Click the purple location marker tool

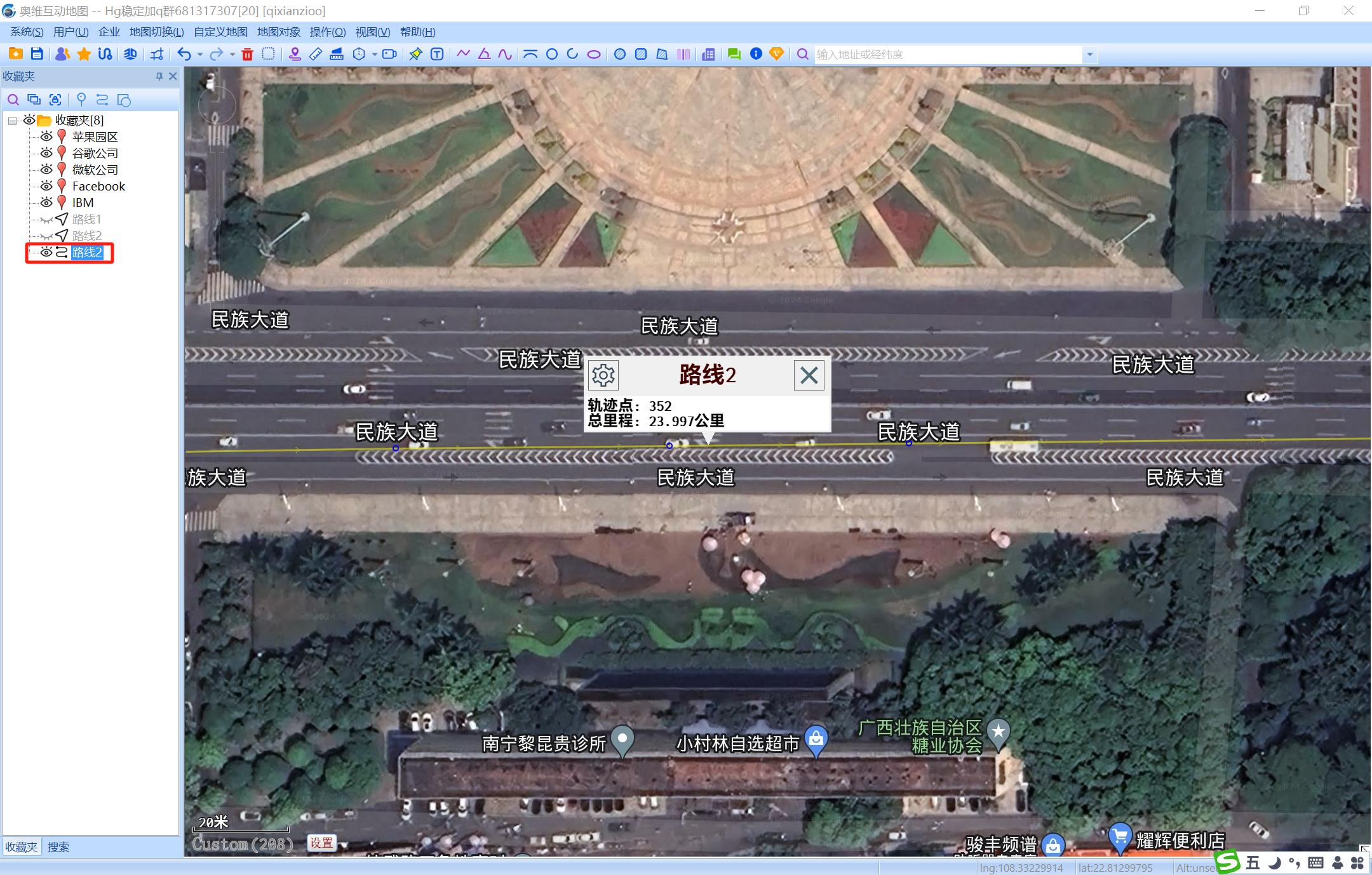pos(295,54)
